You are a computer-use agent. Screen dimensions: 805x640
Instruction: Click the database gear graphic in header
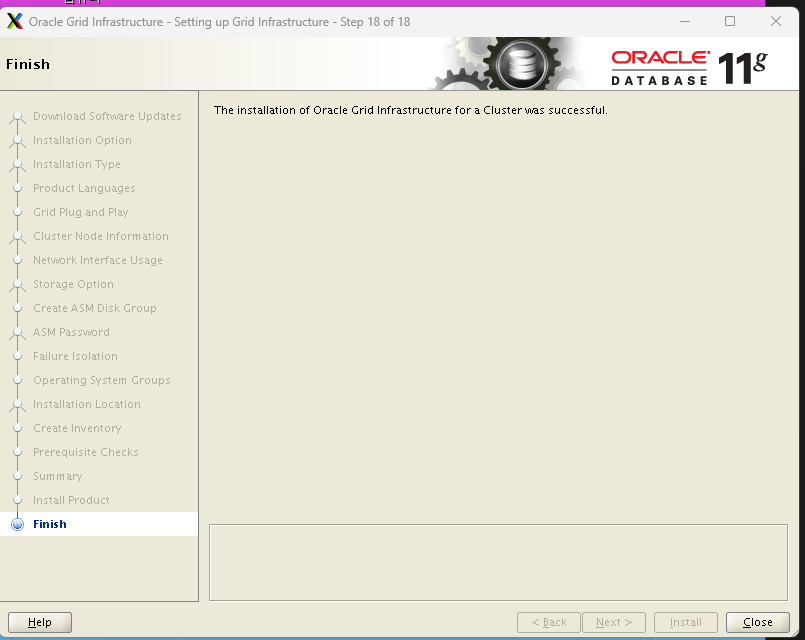(520, 64)
